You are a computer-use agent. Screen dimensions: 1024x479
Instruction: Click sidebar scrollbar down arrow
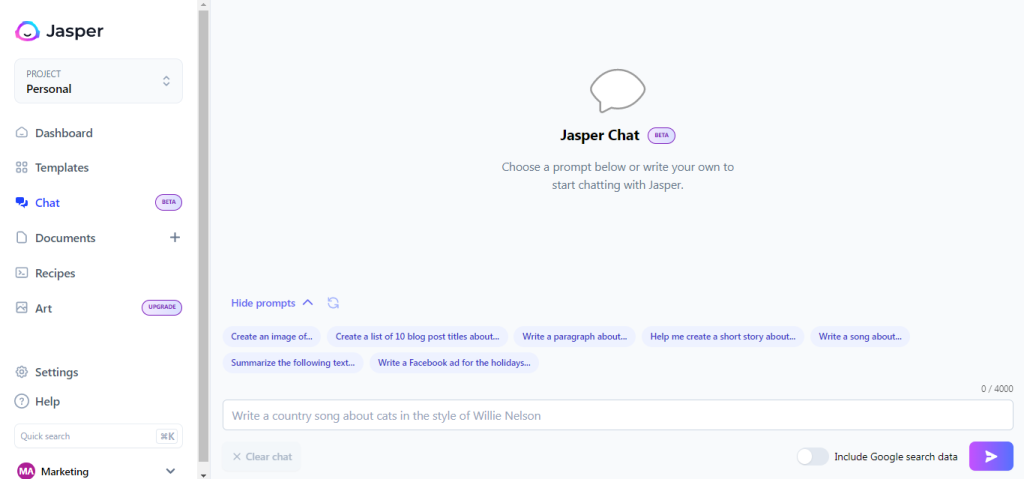(x=203, y=474)
